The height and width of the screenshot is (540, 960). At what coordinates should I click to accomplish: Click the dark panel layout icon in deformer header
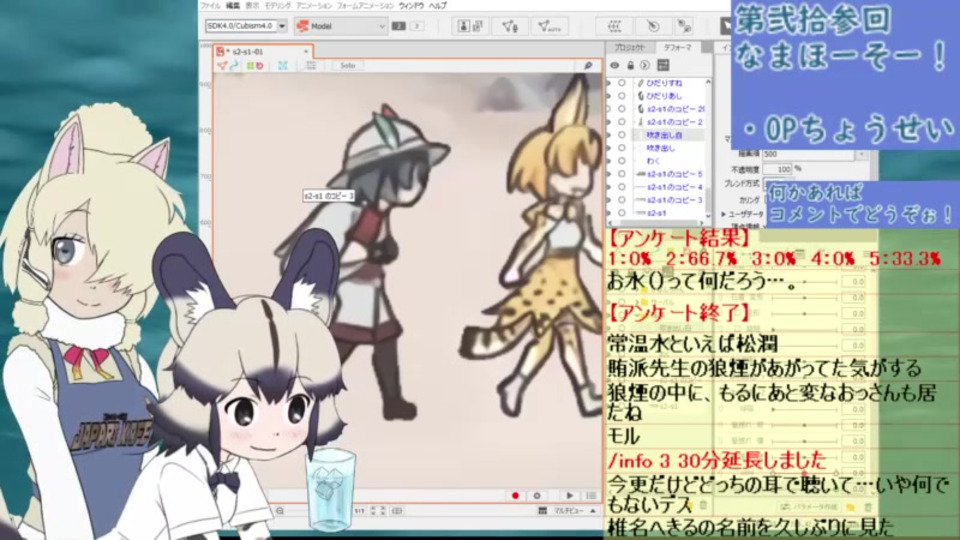click(662, 65)
